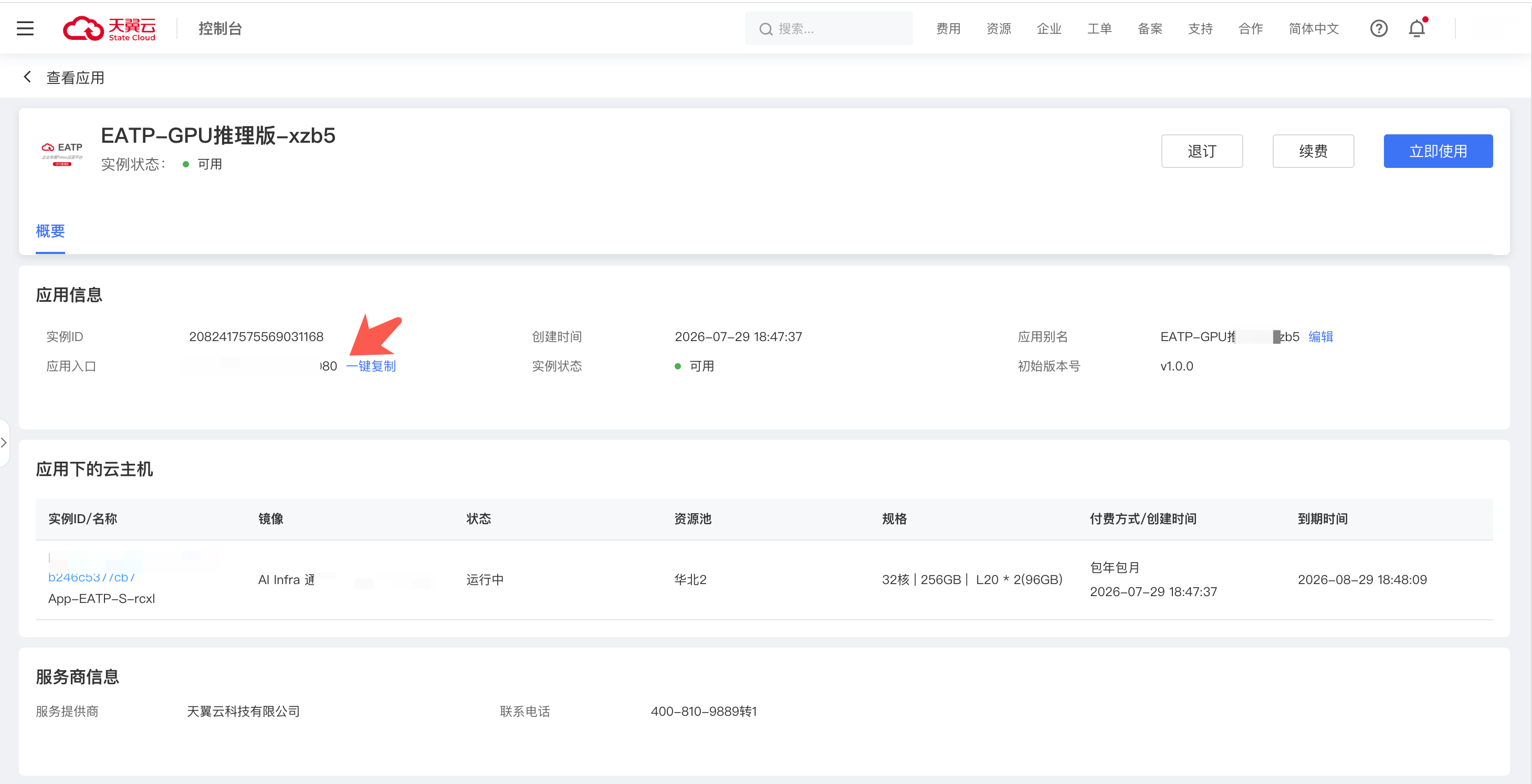The width and height of the screenshot is (1532, 784).
Task: Click the 到期时间 column header
Action: coord(1323,519)
